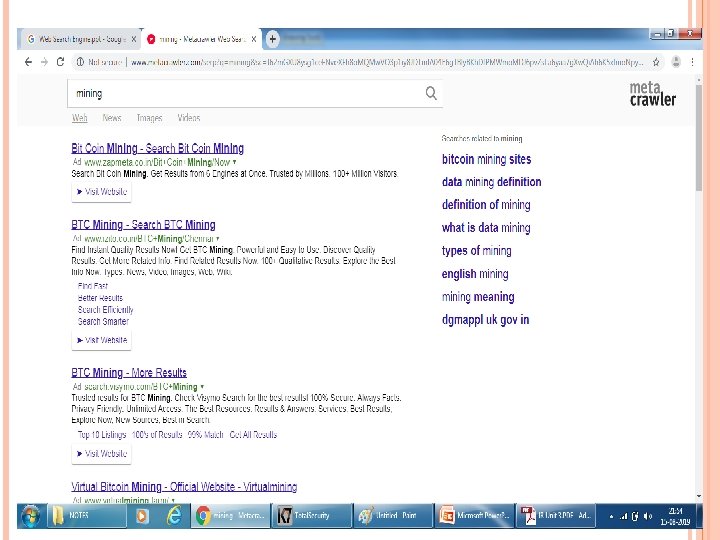Image resolution: width=720 pixels, height=540 pixels.
Task: Click the meta crawler logo
Action: pos(652,94)
